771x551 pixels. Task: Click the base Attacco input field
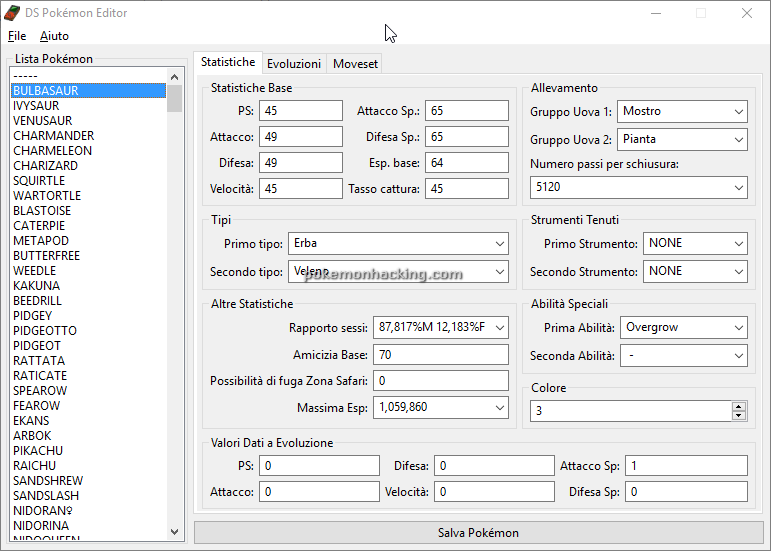tap(301, 137)
